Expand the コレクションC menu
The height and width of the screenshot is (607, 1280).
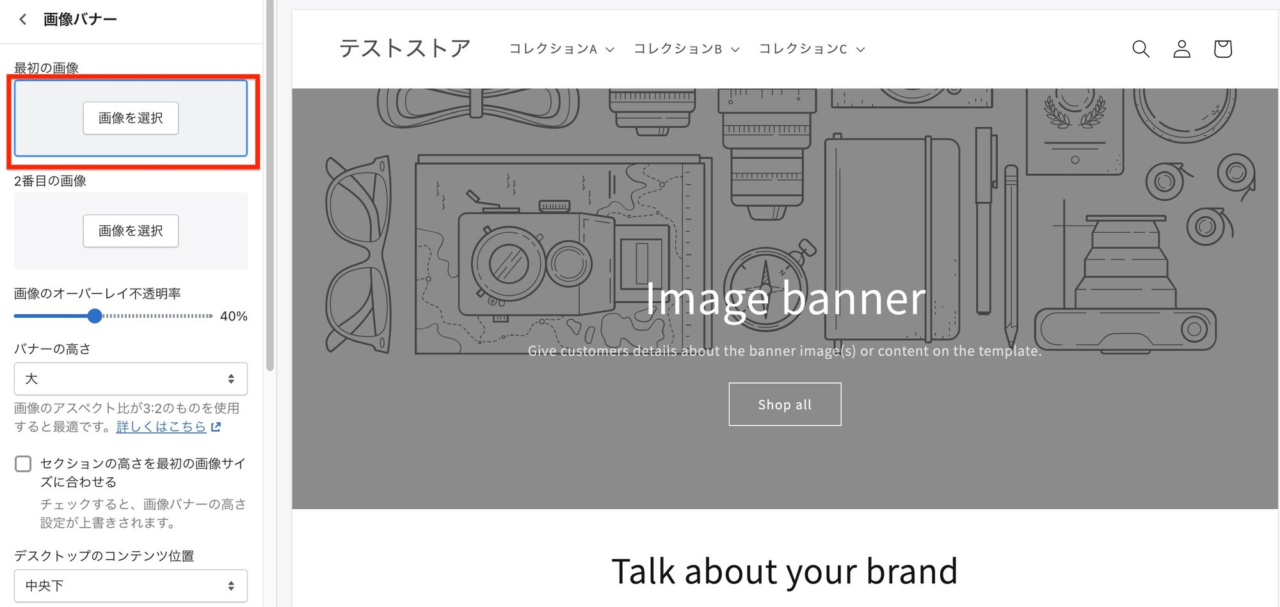811,49
